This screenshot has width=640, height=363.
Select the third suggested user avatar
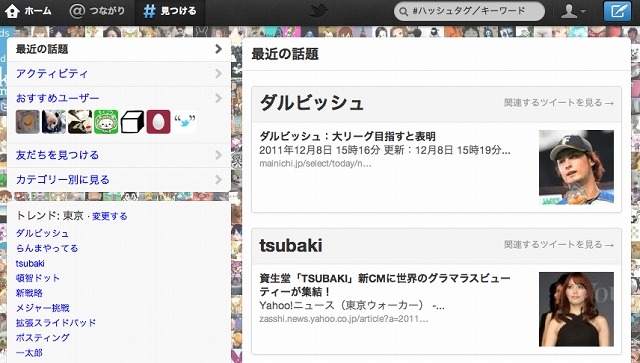coord(80,122)
